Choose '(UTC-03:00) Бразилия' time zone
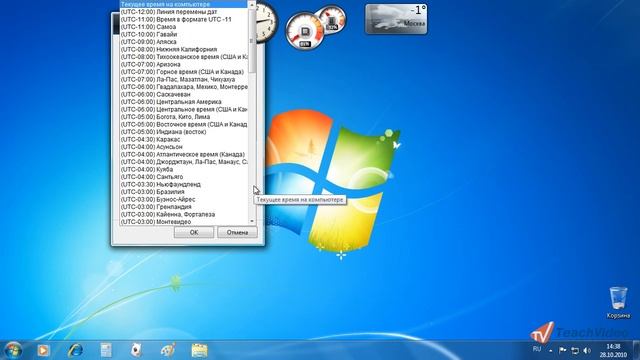This screenshot has width=640, height=360. click(x=184, y=192)
